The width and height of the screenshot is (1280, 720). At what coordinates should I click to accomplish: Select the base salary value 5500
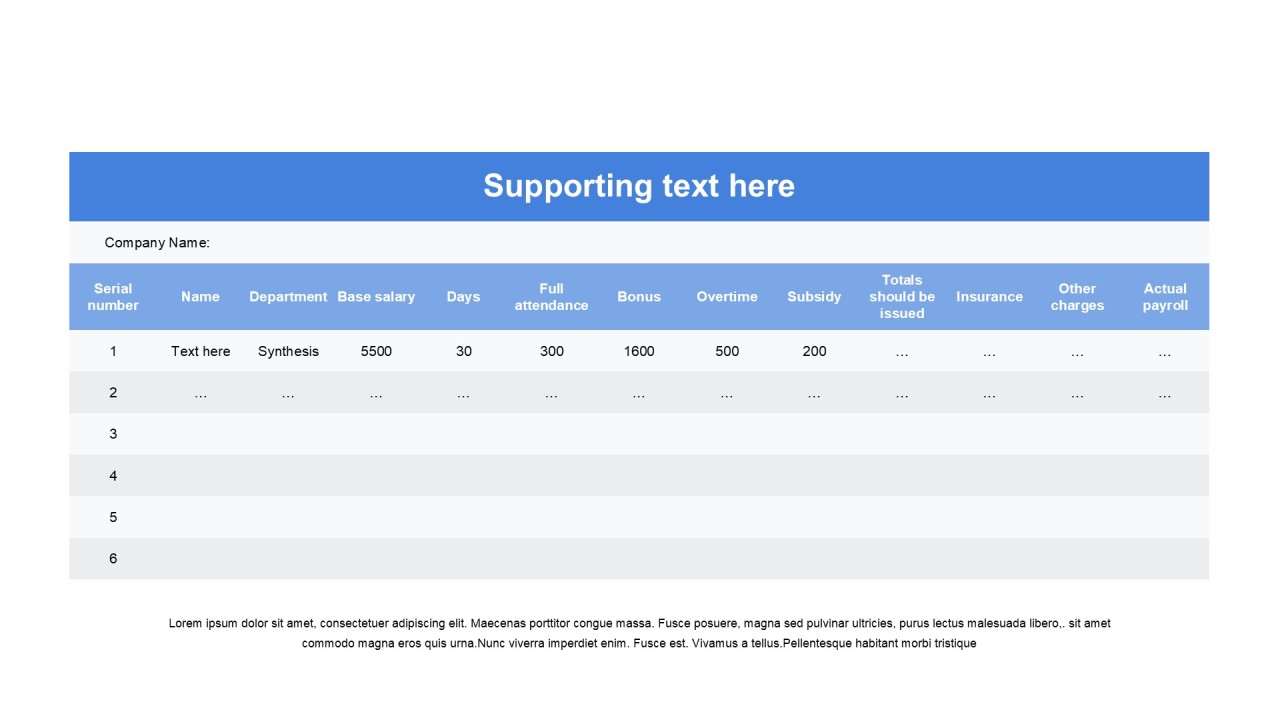376,351
